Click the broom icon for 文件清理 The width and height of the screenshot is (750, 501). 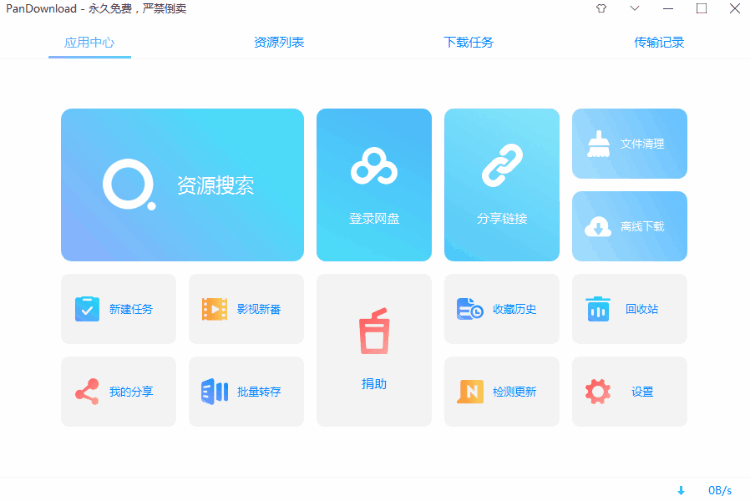[598, 144]
